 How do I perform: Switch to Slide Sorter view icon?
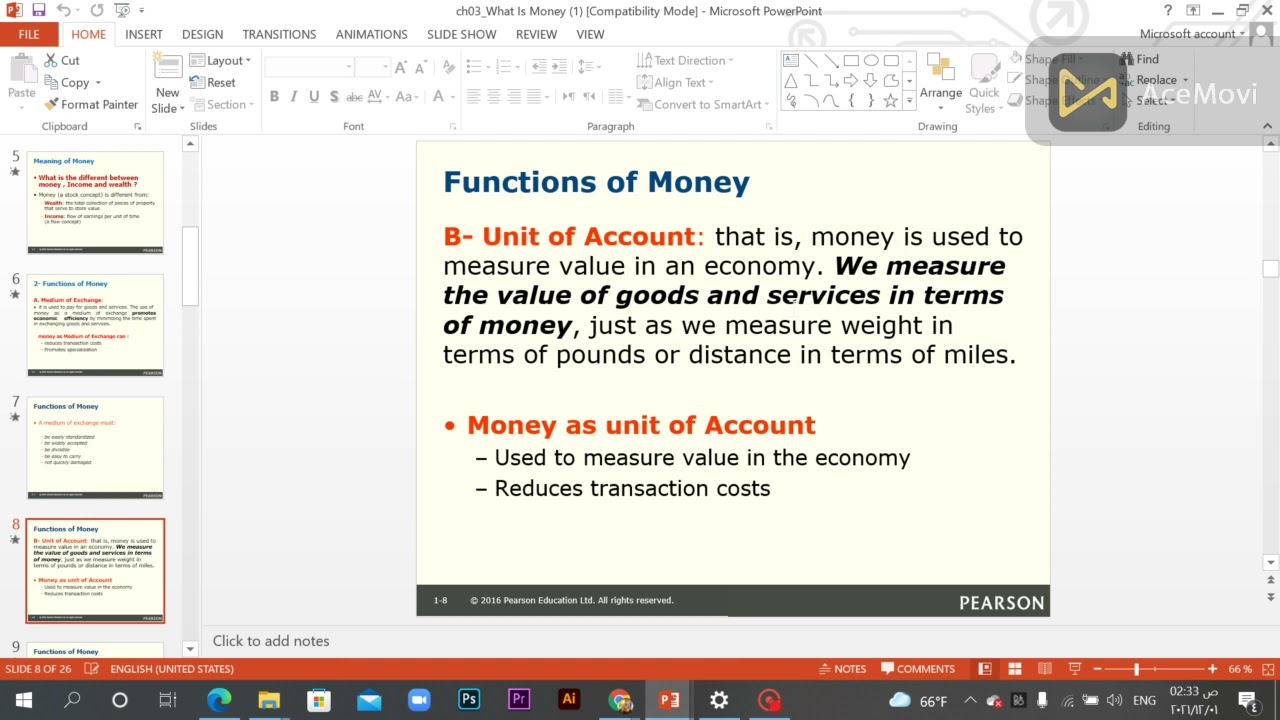click(x=1014, y=669)
